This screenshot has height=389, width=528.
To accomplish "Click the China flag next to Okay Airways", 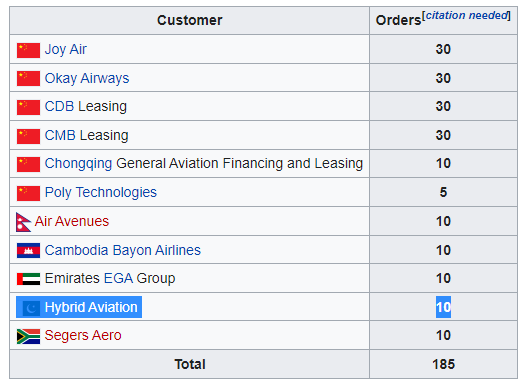I will (x=28, y=78).
